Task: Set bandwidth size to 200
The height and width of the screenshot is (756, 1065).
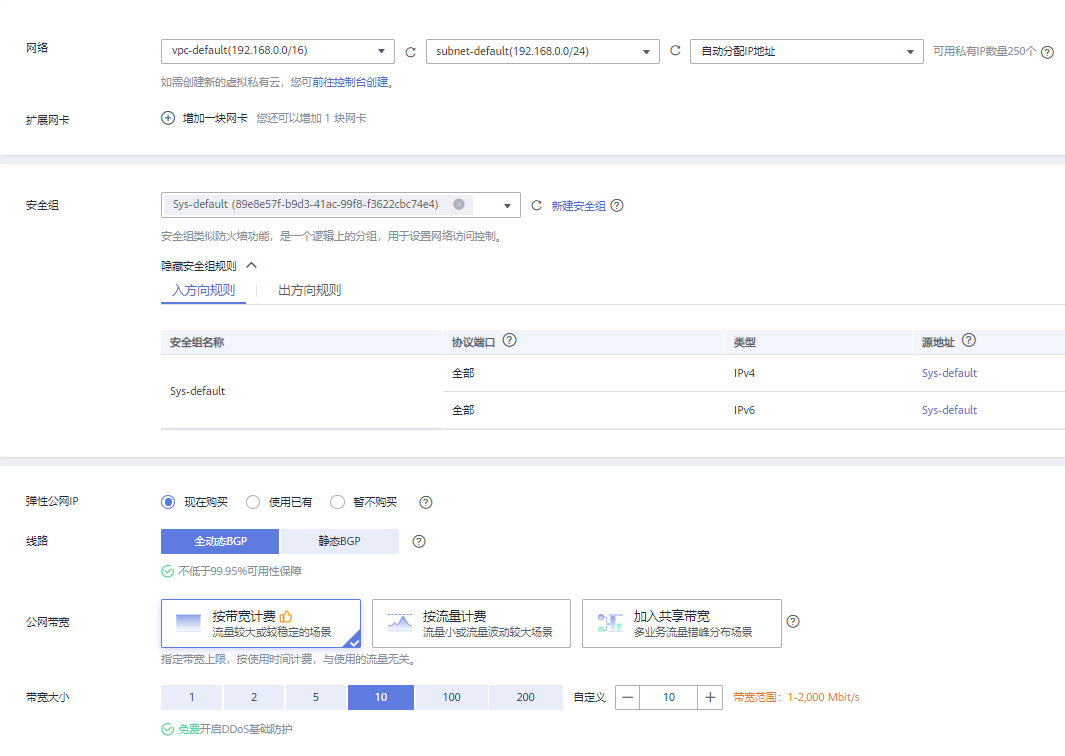Action: (526, 698)
